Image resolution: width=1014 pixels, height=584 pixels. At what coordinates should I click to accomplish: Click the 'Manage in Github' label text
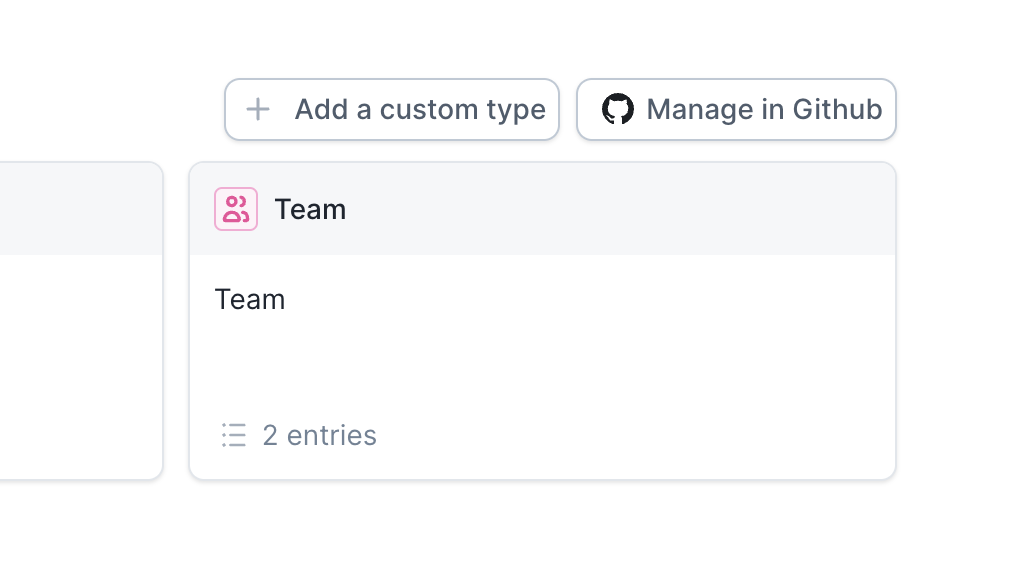[764, 109]
